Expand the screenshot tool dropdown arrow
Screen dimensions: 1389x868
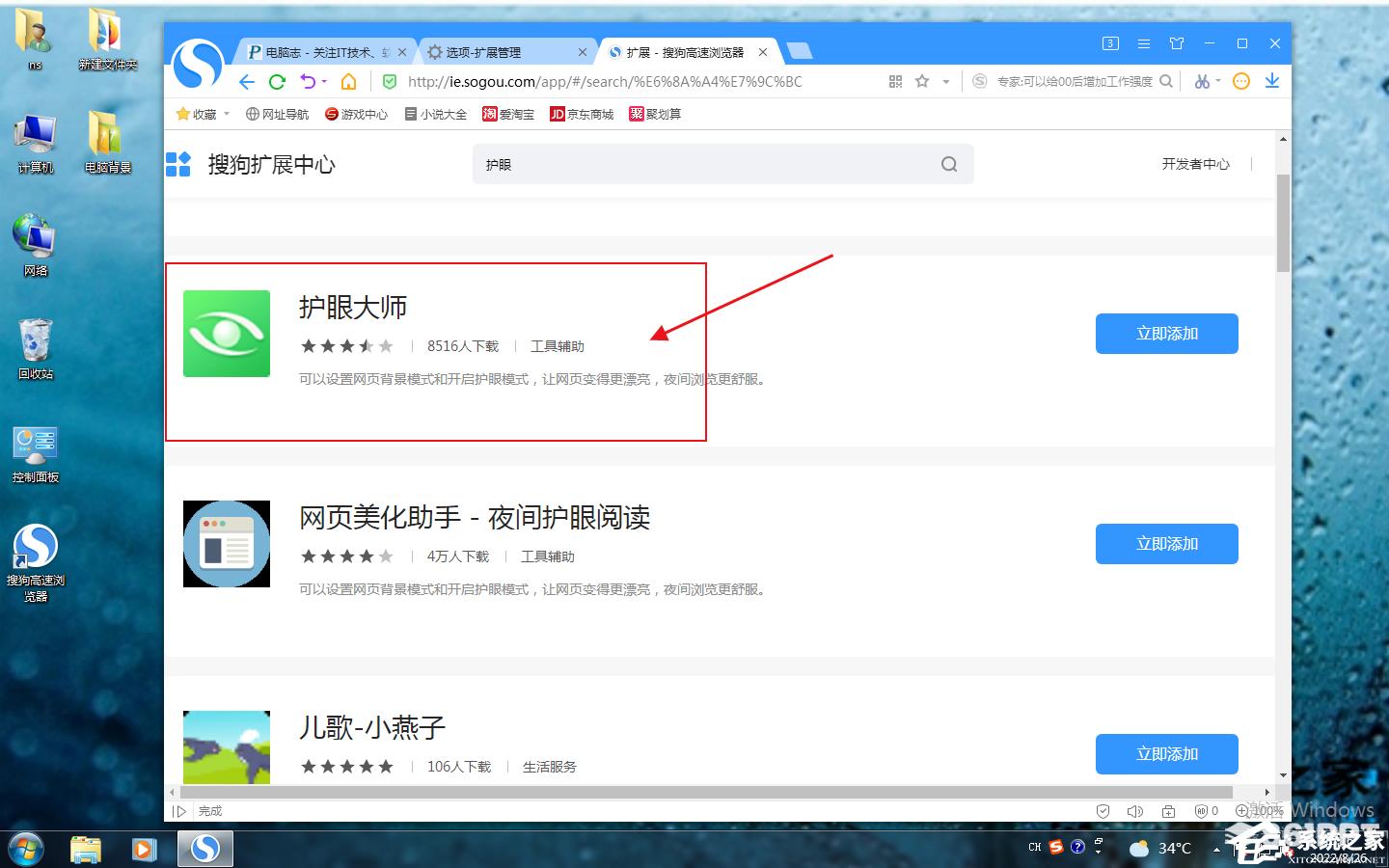click(x=1218, y=82)
